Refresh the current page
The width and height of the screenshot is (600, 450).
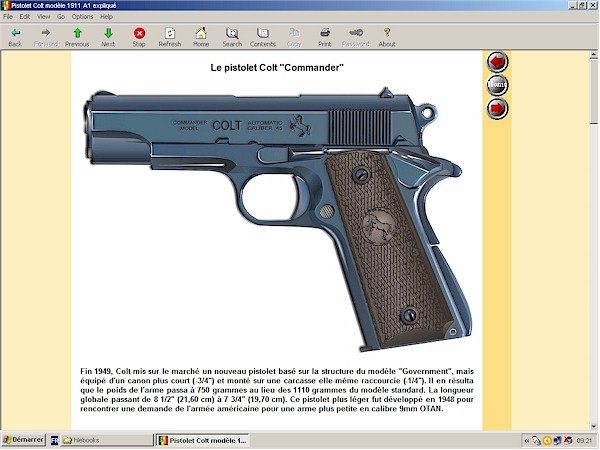click(x=170, y=37)
